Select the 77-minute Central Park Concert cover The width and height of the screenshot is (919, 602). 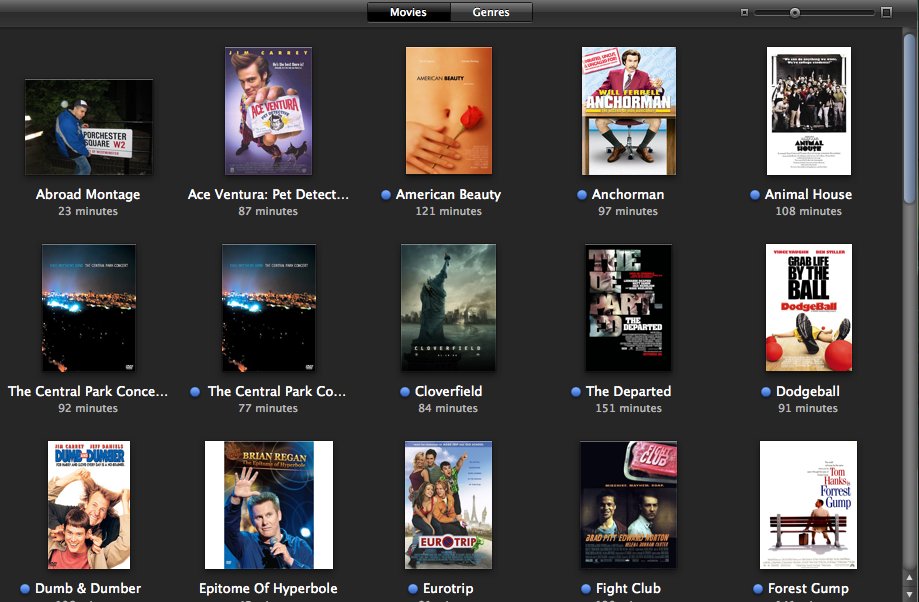click(268, 308)
